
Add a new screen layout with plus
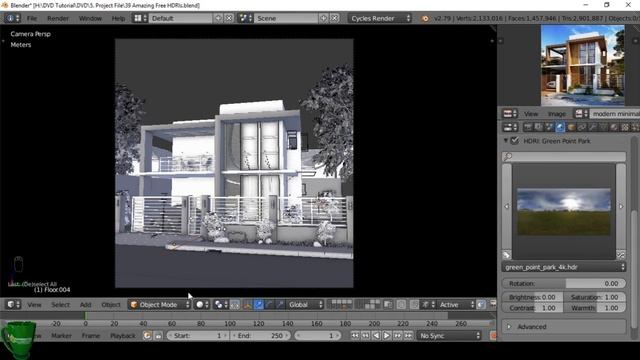pyautogui.click(x=218, y=18)
